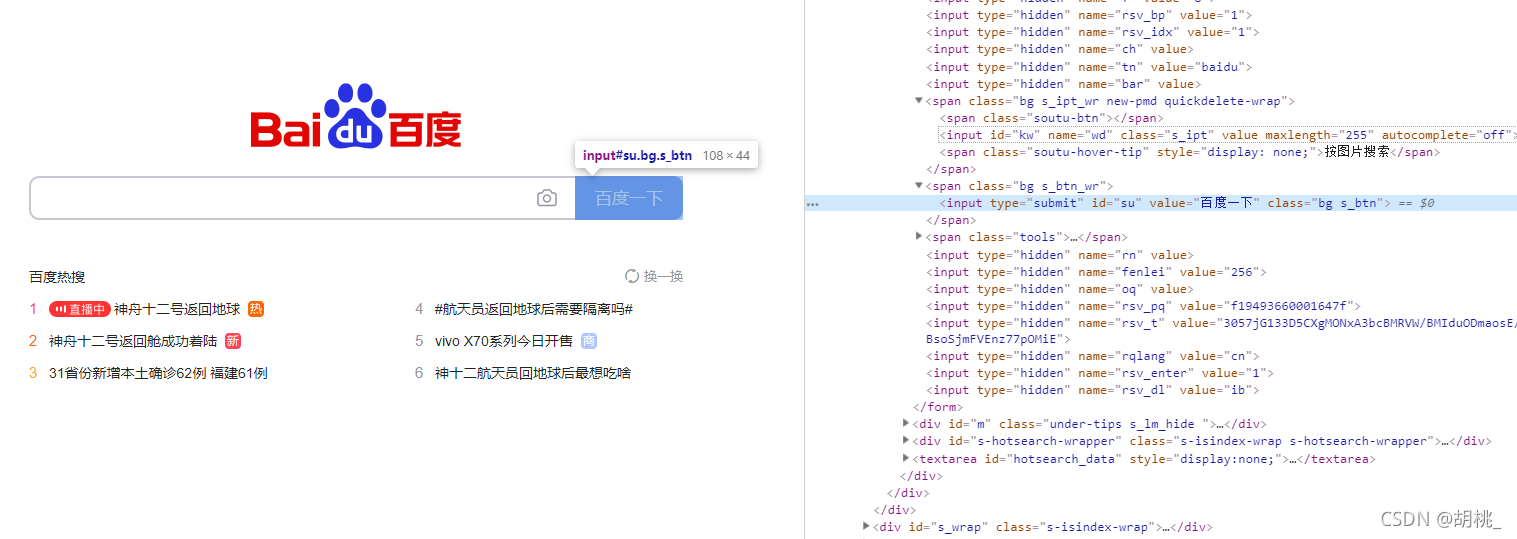
Task: Click the camera image-search icon
Action: 547,198
